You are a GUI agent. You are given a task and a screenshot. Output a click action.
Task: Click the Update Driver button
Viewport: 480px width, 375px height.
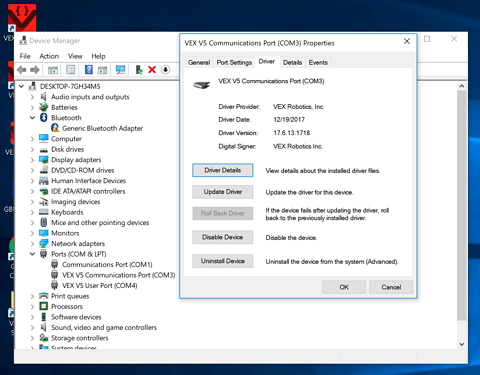click(223, 192)
